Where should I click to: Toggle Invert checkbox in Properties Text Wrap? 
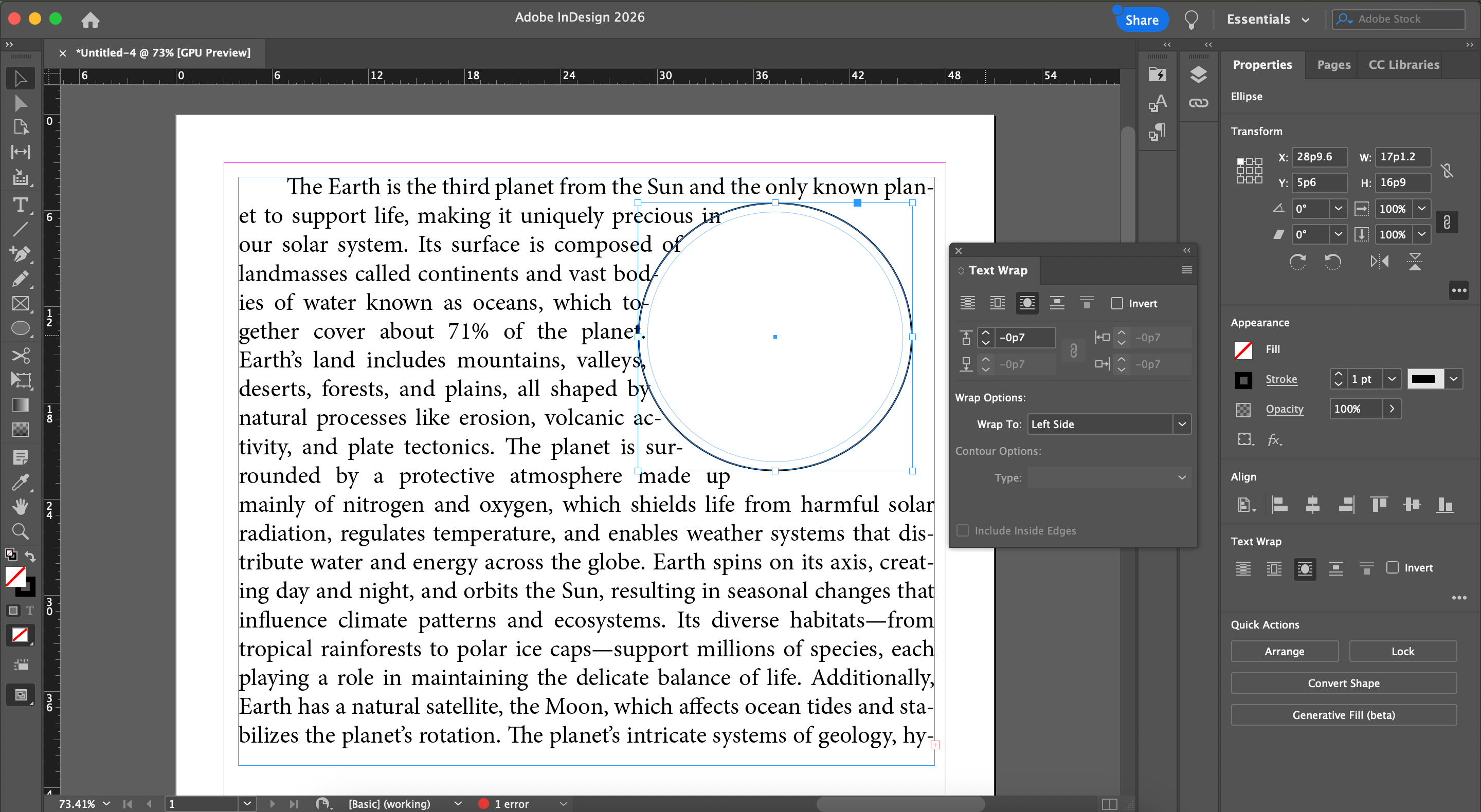(x=1392, y=567)
